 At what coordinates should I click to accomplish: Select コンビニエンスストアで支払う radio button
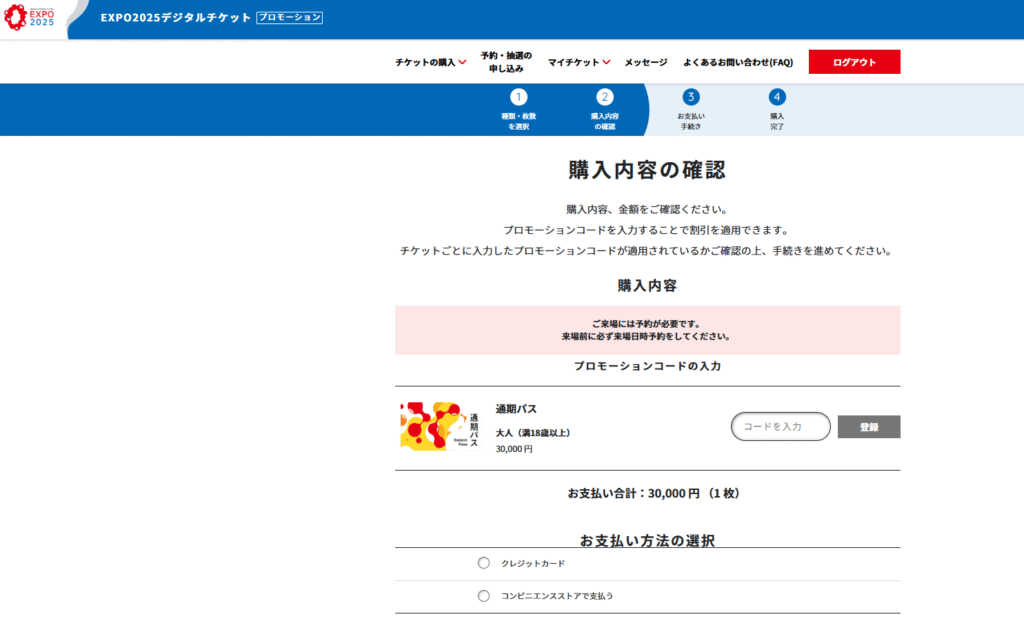pyautogui.click(x=483, y=596)
